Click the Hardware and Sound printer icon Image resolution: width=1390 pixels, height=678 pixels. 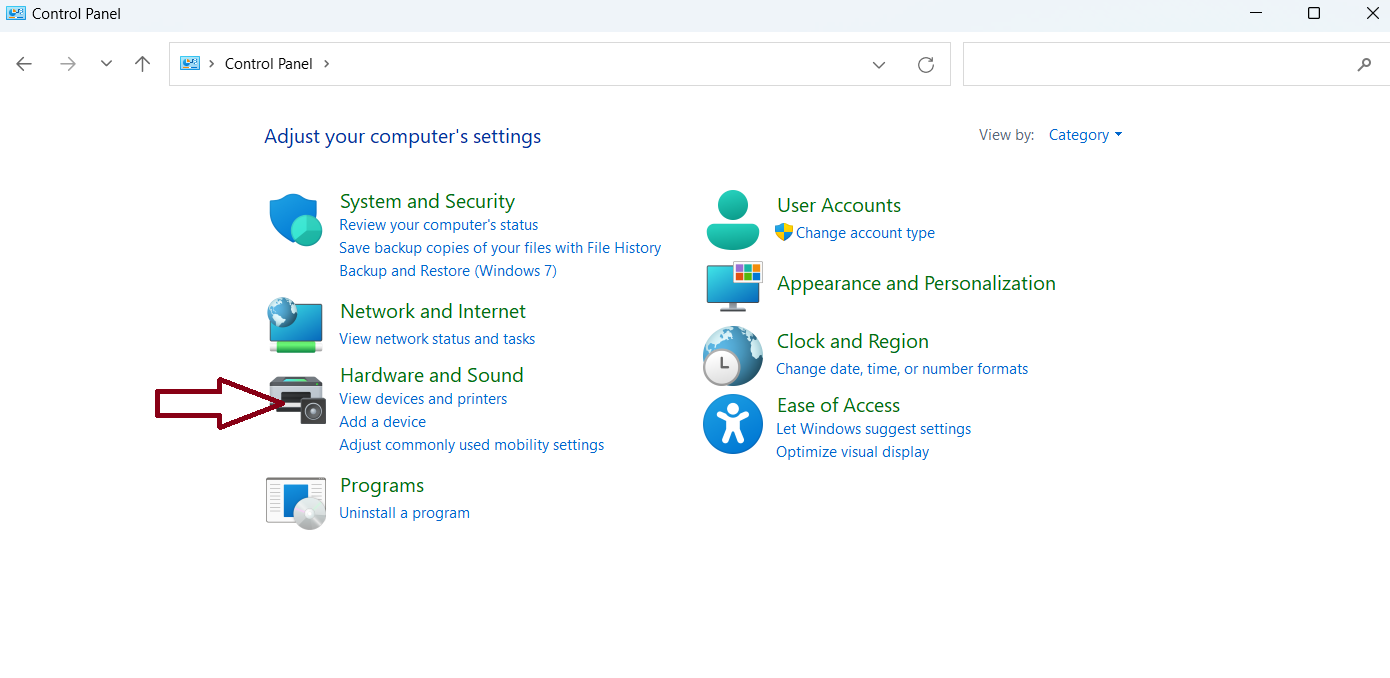(298, 399)
